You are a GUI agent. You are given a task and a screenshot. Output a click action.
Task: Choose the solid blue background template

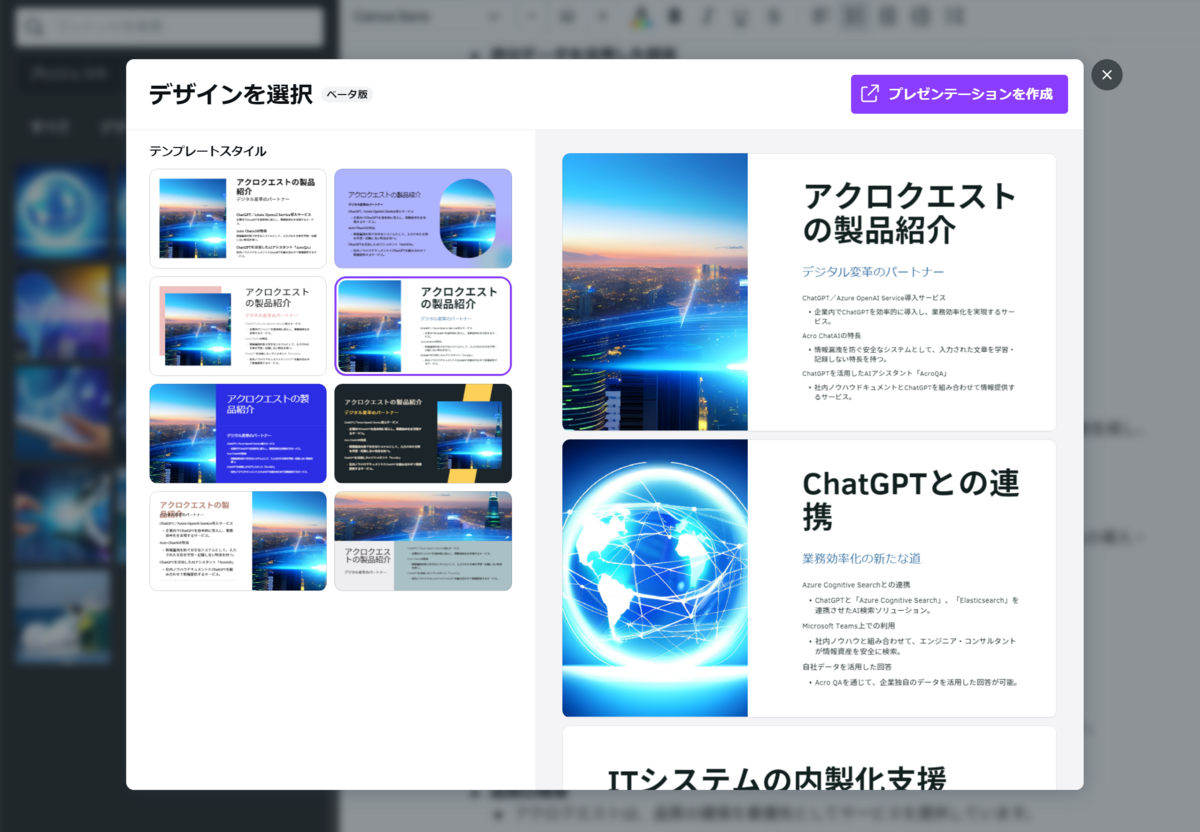[238, 433]
